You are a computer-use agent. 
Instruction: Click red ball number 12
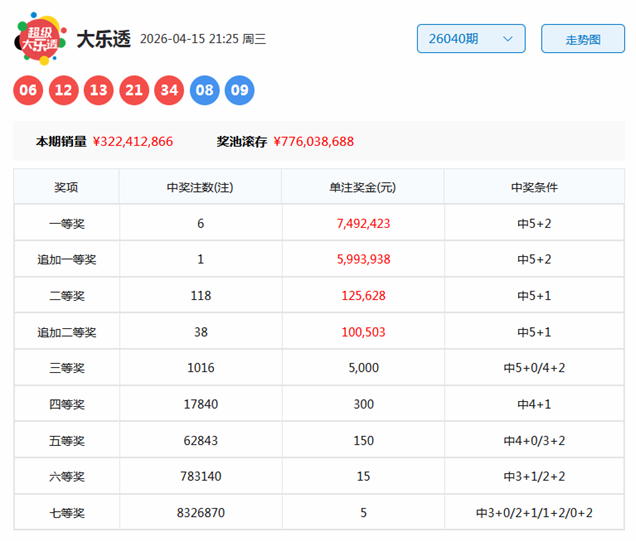[x=64, y=91]
